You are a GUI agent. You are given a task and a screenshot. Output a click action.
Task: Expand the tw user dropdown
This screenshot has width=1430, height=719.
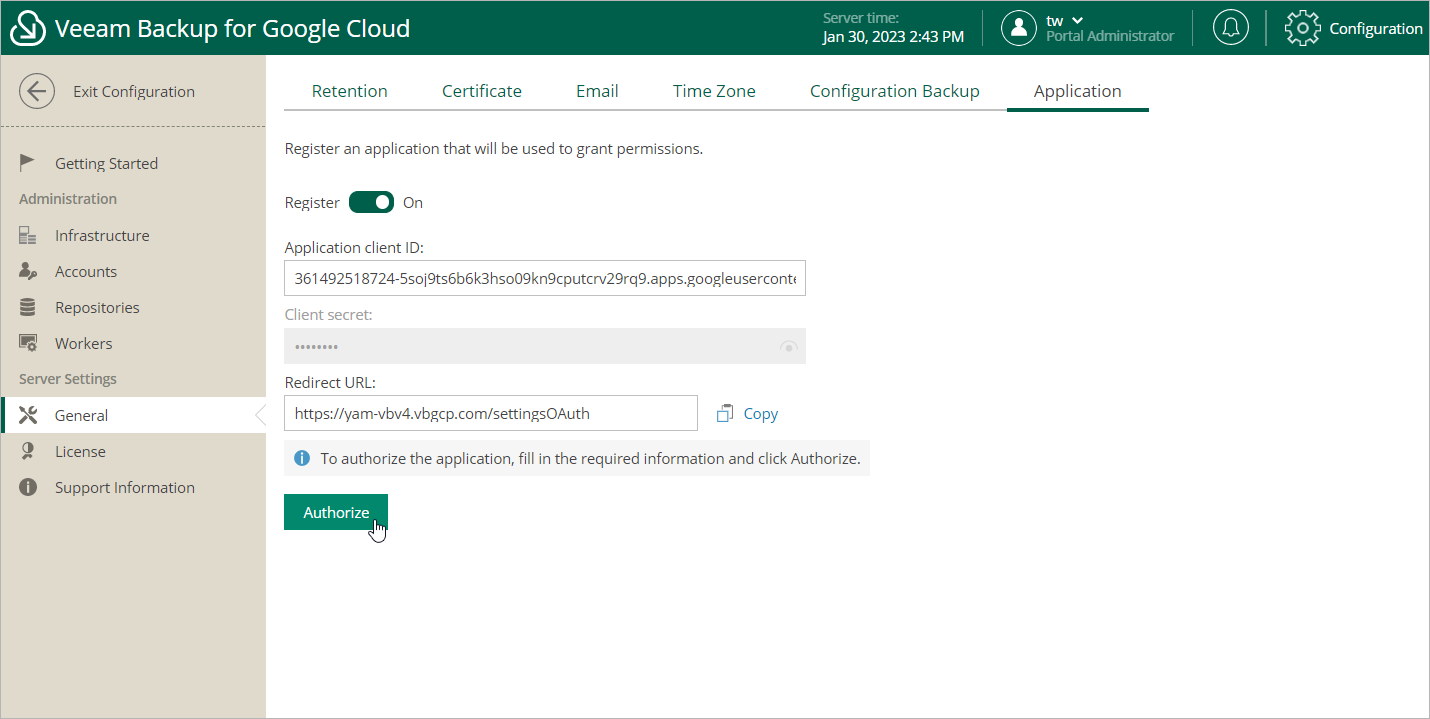click(1077, 20)
